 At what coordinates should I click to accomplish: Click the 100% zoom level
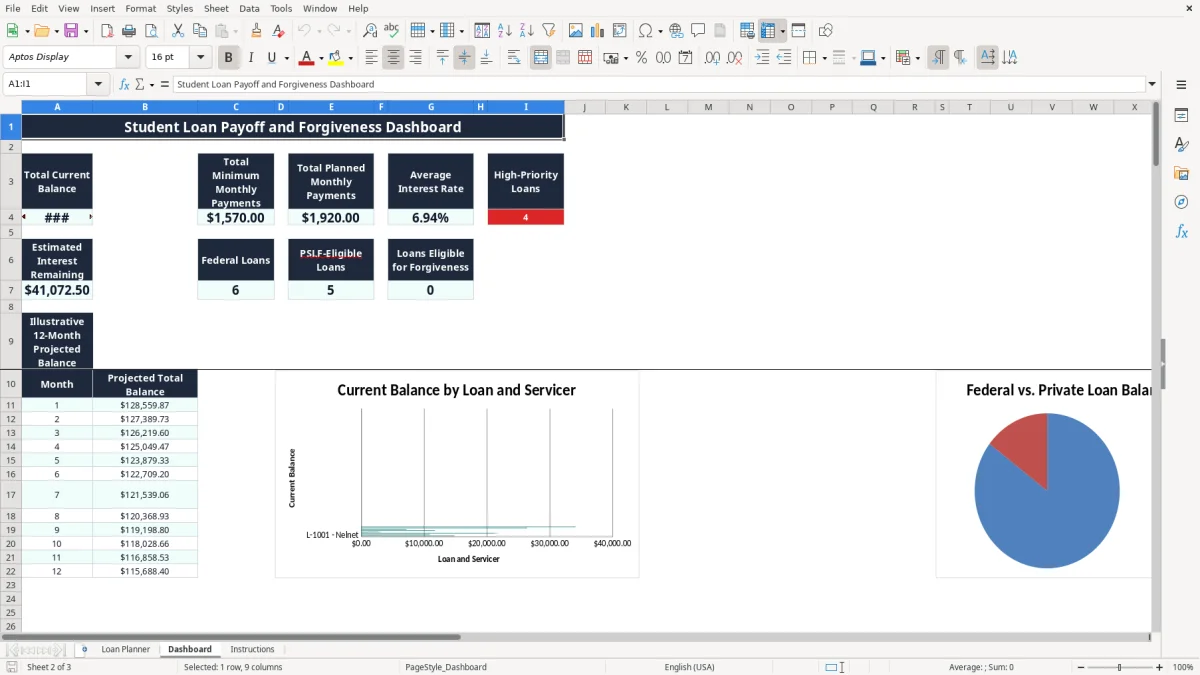[1183, 667]
